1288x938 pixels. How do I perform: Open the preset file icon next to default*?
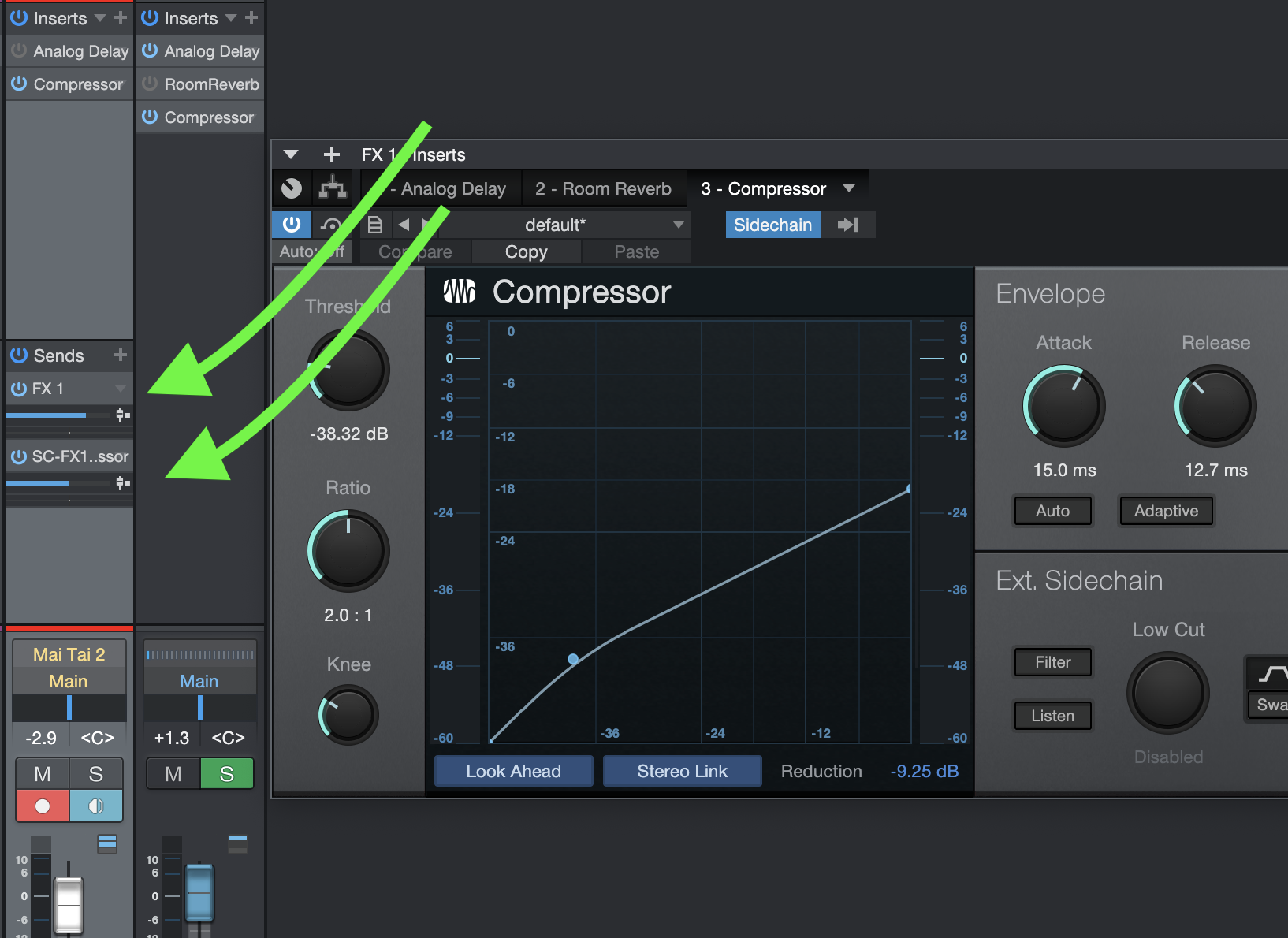375,225
